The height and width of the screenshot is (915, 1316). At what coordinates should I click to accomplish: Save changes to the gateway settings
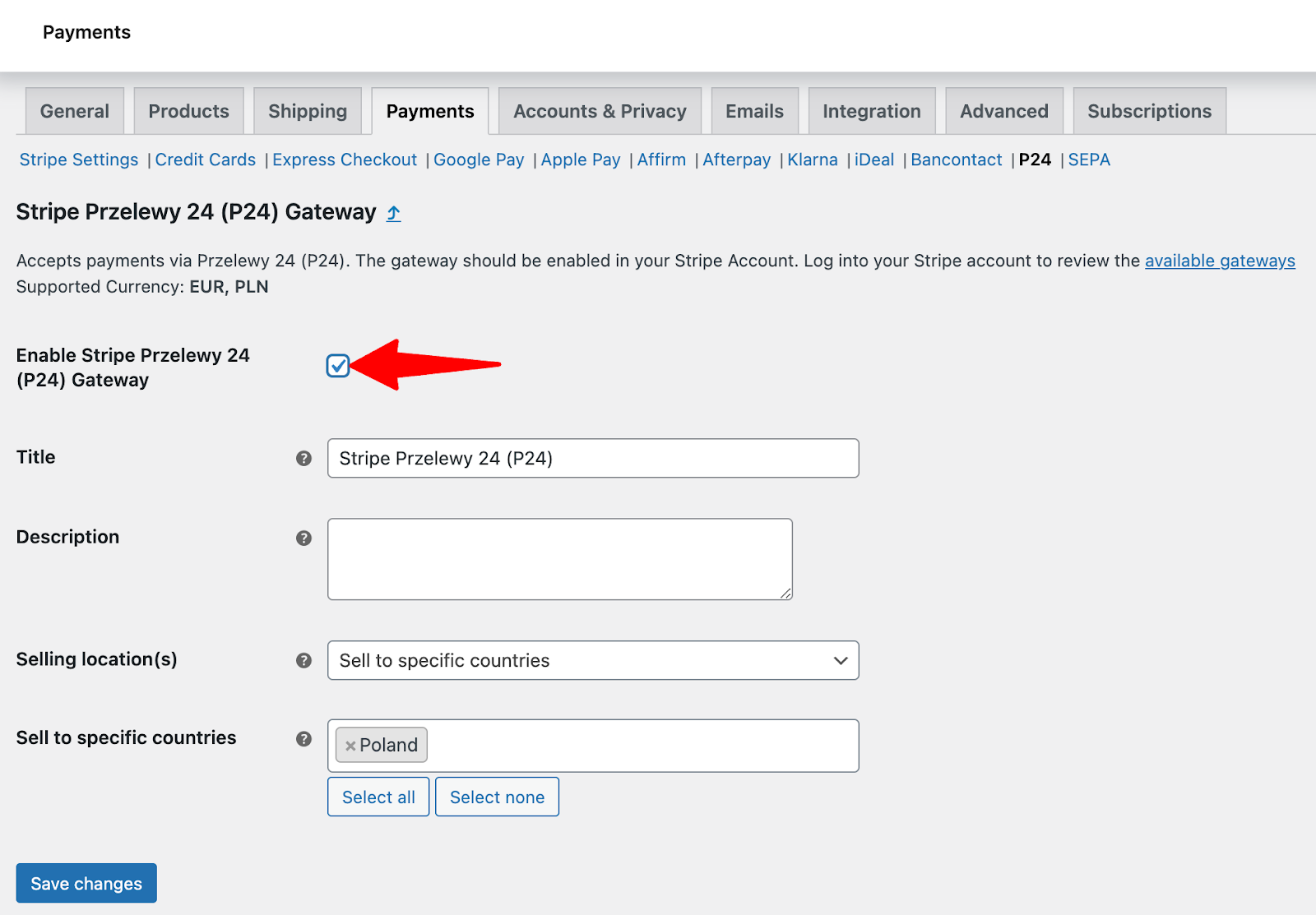pyautogui.click(x=86, y=883)
